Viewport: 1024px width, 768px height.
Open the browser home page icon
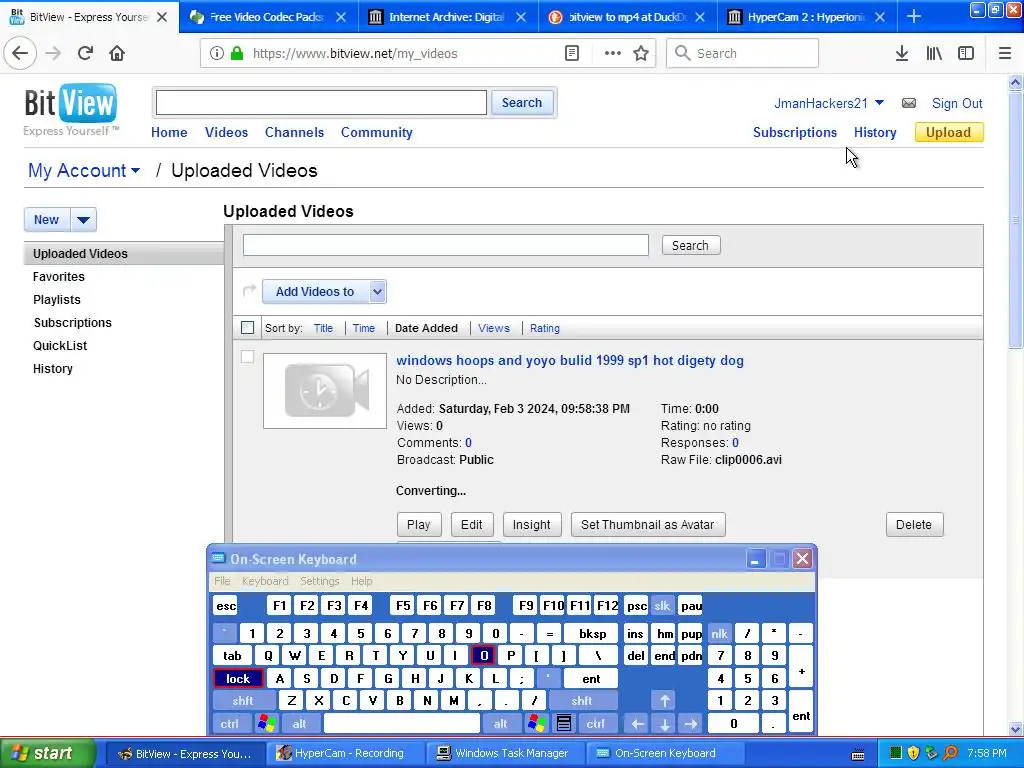pyautogui.click(x=117, y=54)
